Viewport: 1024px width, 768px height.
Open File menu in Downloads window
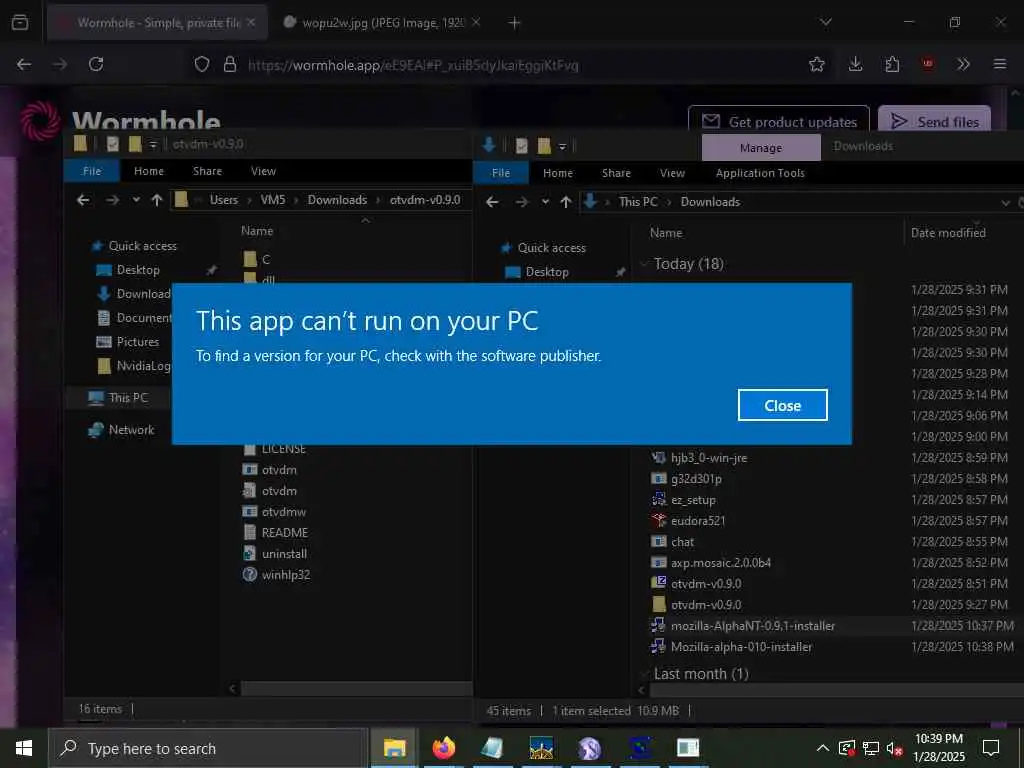[x=501, y=173]
